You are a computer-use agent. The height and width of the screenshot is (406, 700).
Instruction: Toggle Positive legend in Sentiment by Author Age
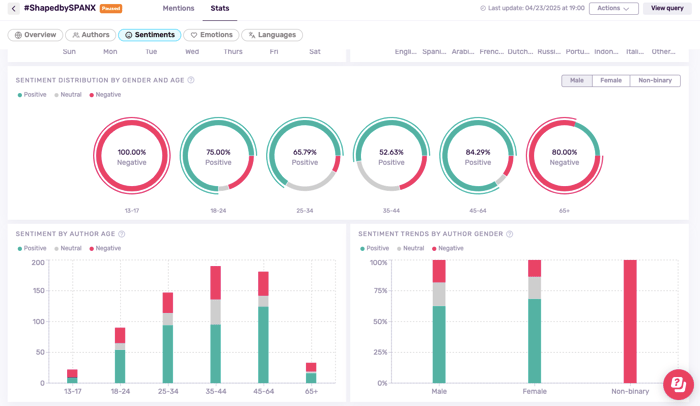(x=33, y=248)
